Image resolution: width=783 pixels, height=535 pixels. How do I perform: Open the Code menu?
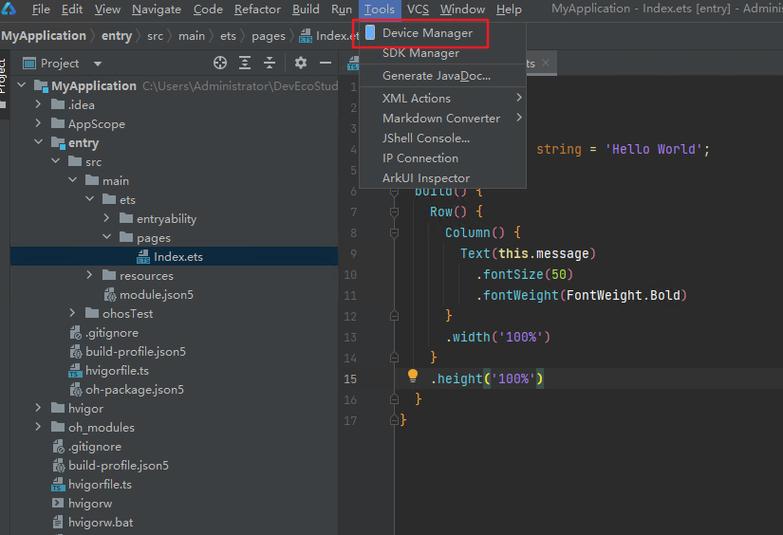pyautogui.click(x=208, y=9)
